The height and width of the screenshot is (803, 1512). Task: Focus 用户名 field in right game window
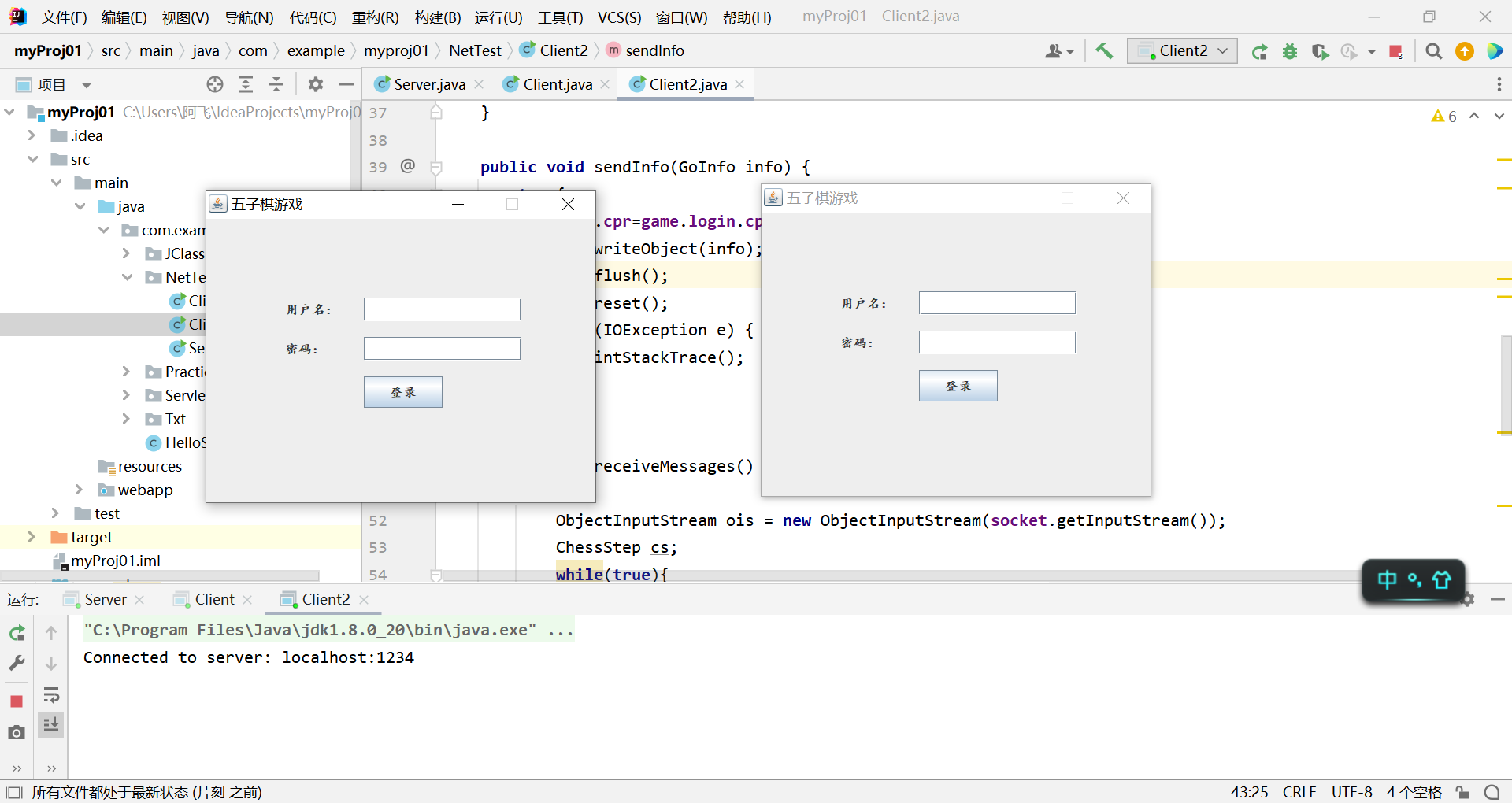coord(997,302)
